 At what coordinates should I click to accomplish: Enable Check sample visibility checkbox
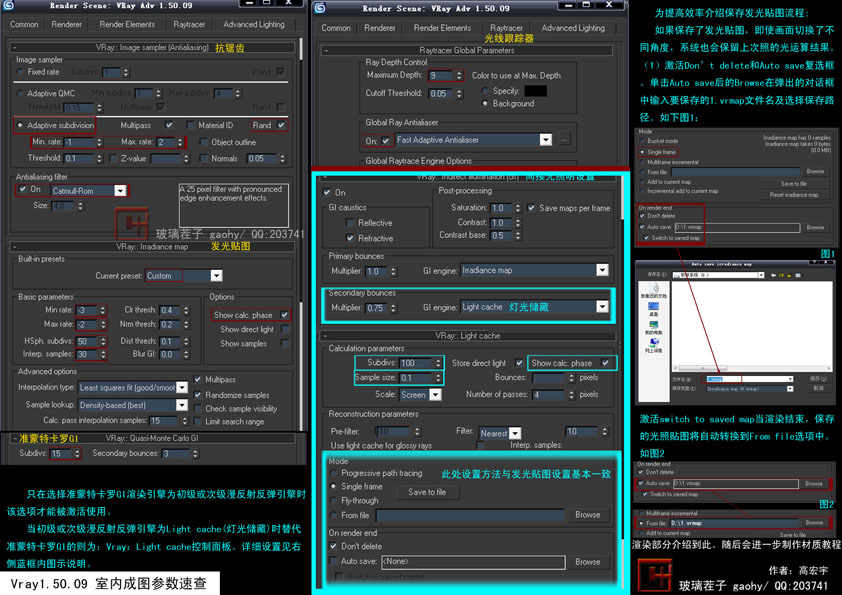[198, 409]
